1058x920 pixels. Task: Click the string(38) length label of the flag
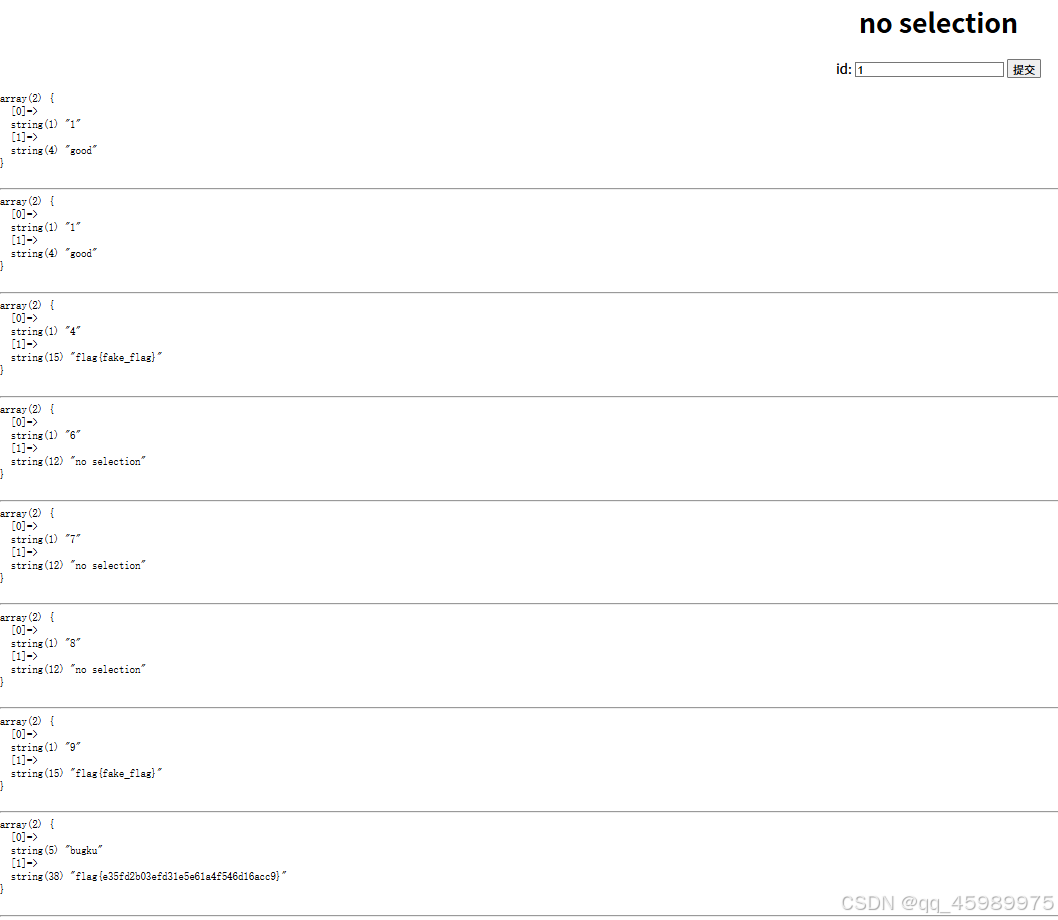pyautogui.click(x=37, y=876)
